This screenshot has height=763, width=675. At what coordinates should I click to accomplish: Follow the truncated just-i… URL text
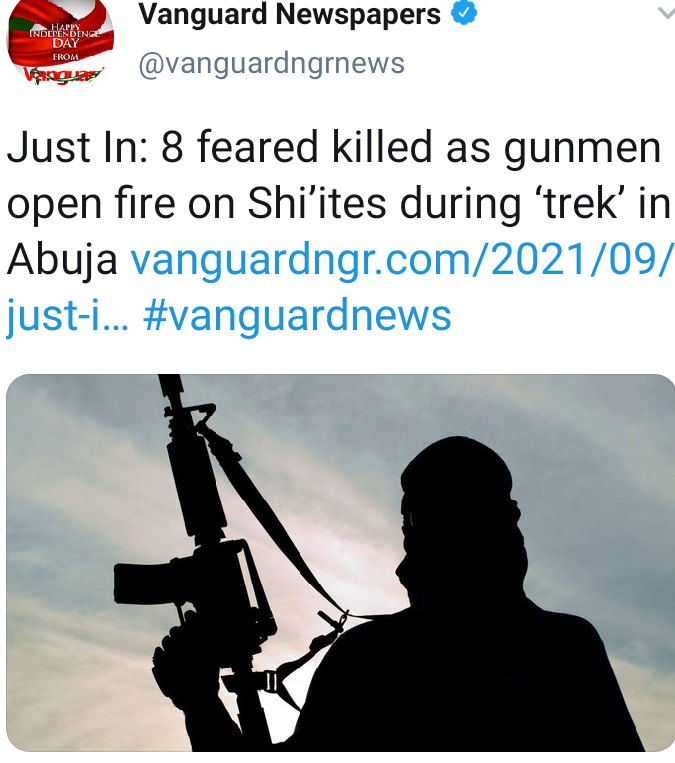tap(67, 315)
